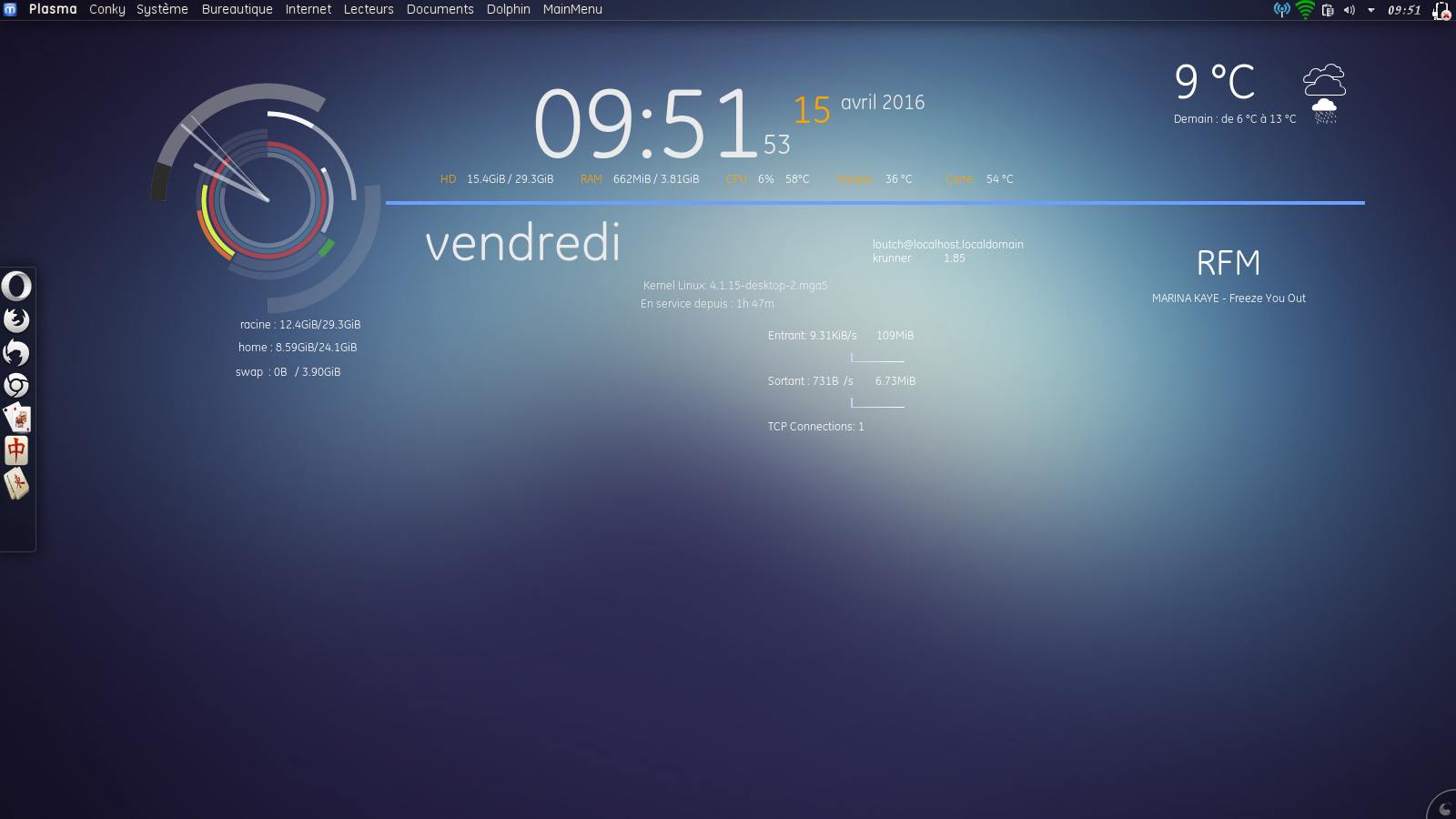The width and height of the screenshot is (1456, 819).
Task: Open the MainMenu entry
Action: pyautogui.click(x=572, y=9)
